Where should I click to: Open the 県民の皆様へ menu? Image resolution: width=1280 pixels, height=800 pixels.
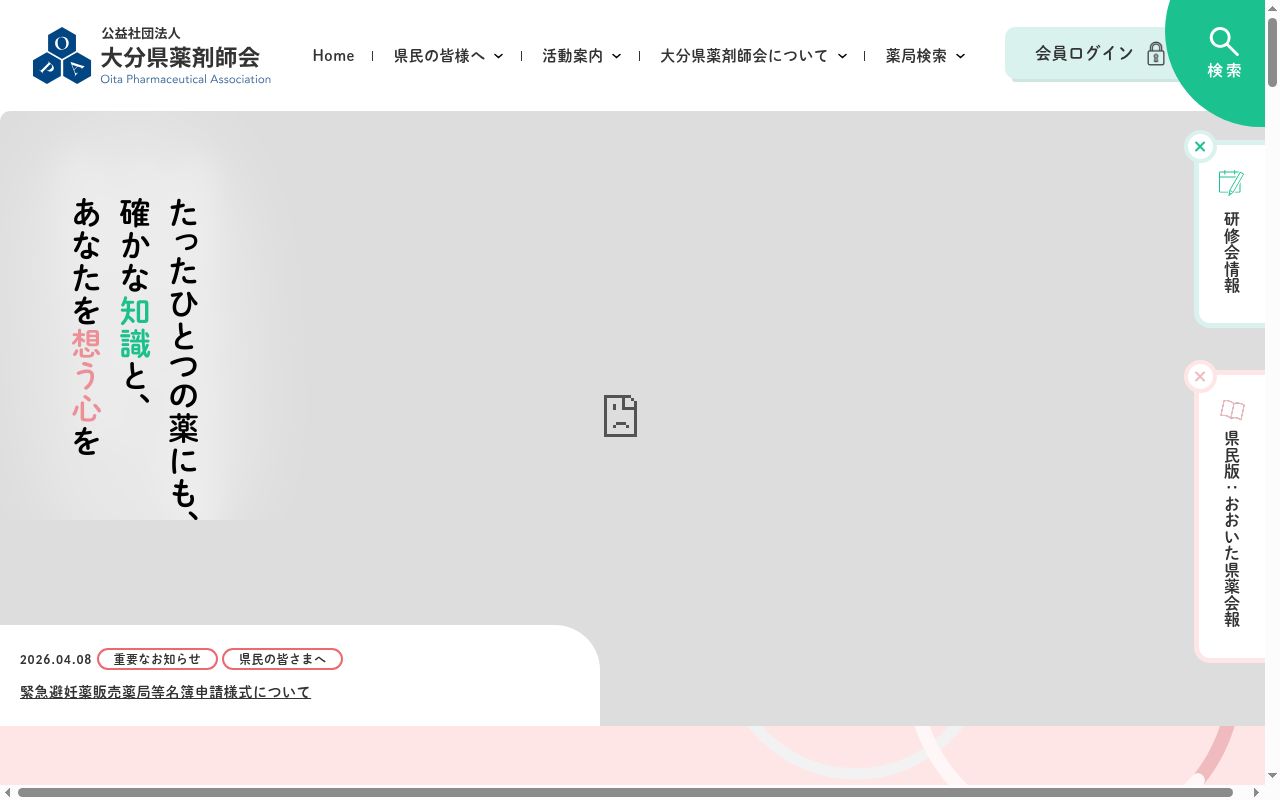(439, 56)
